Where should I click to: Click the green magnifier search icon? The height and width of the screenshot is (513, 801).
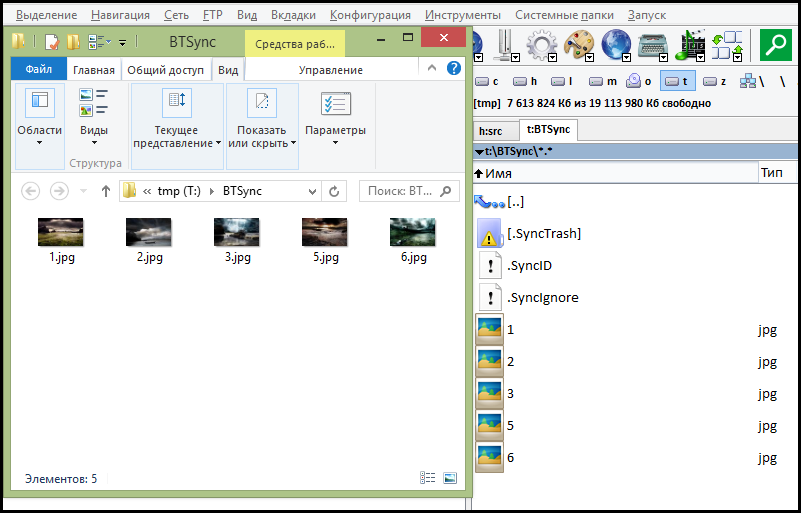pos(776,45)
